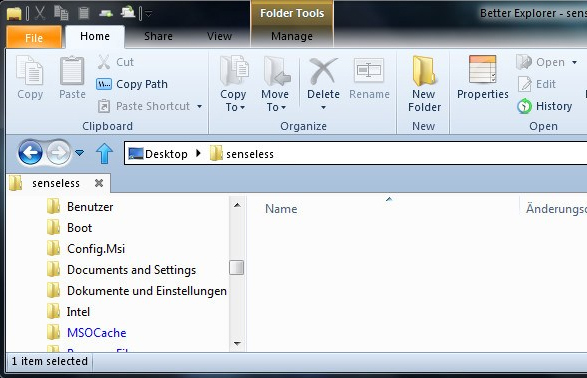
Task: Open the Paste Shortcut dropdown arrow
Action: click(x=200, y=107)
